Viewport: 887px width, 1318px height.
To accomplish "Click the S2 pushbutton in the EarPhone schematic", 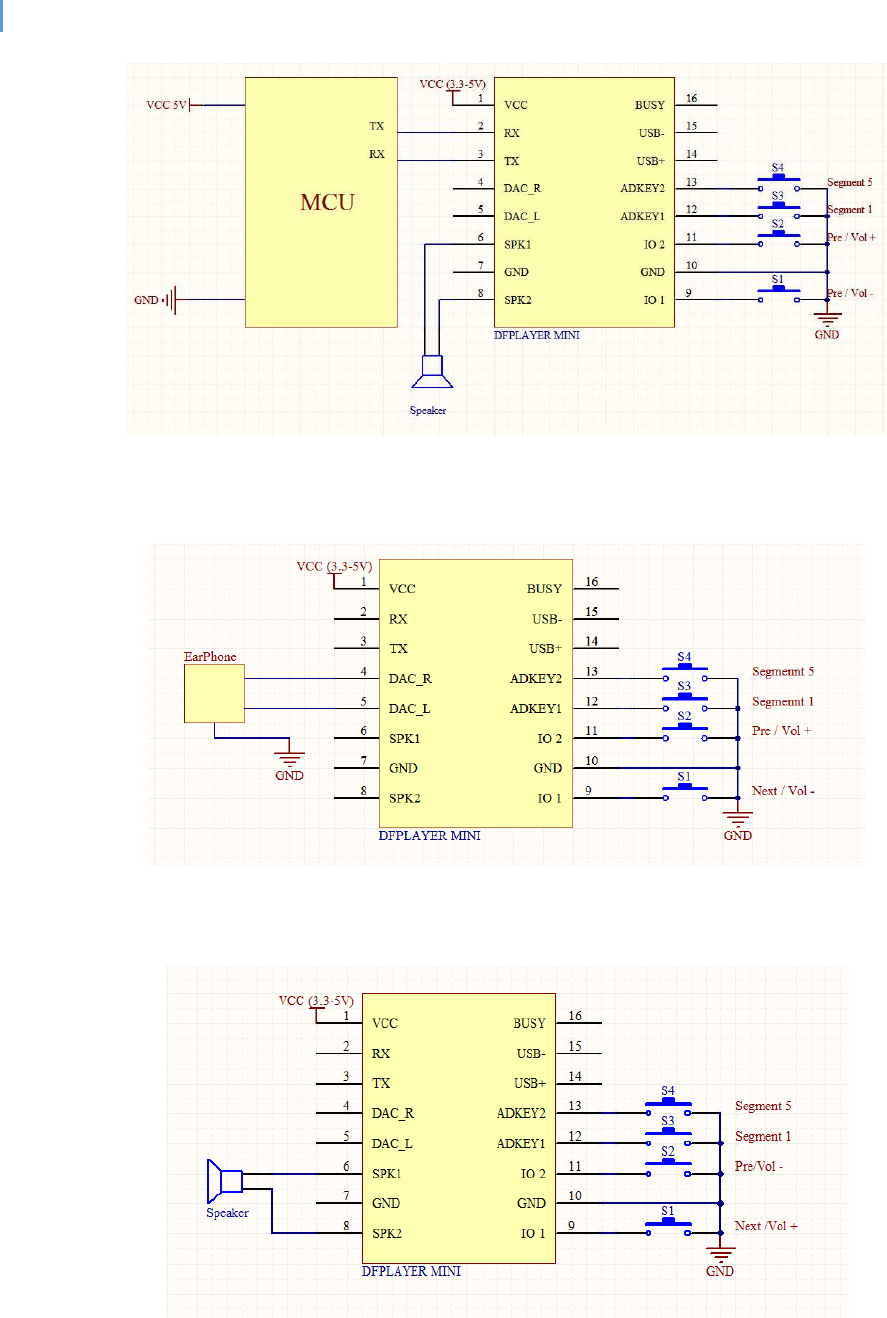I will click(685, 733).
